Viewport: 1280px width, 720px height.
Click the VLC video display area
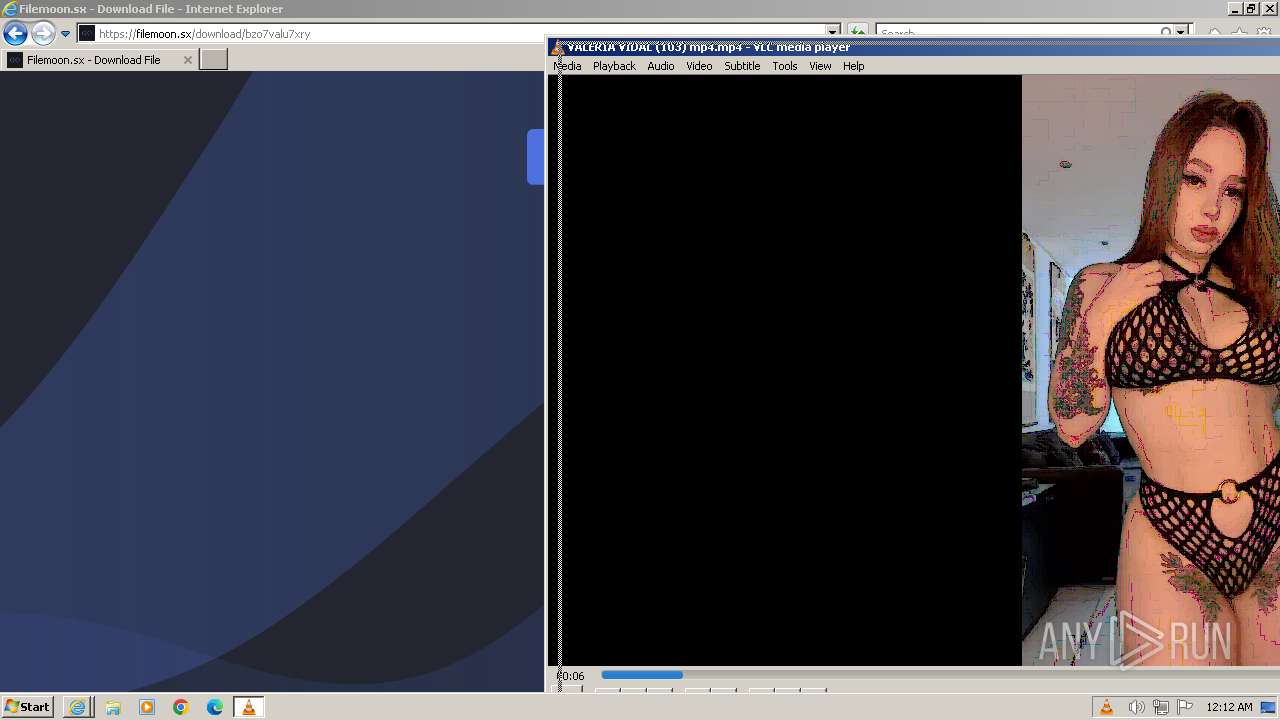click(915, 370)
